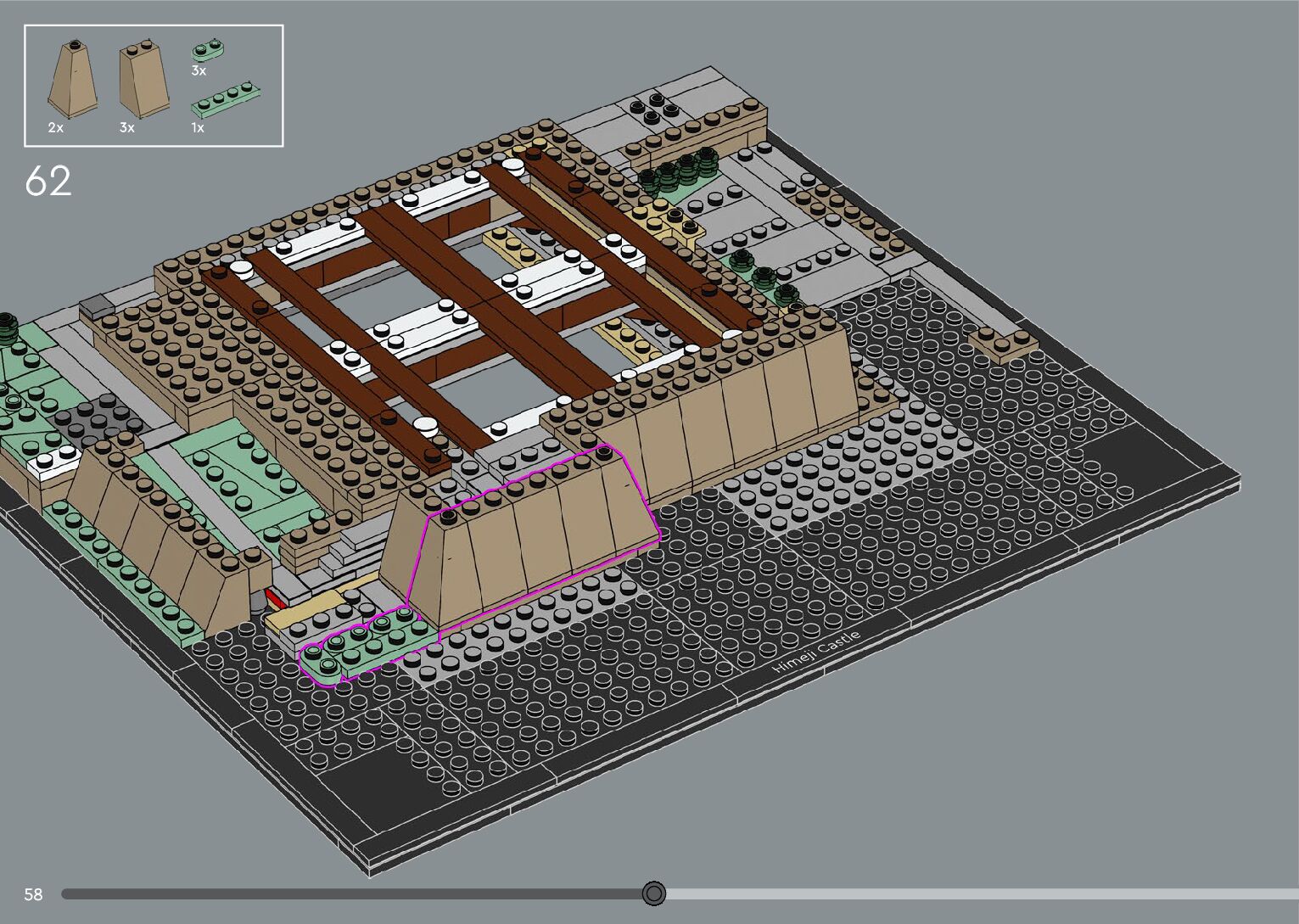Click the Himeji Castle nameplate tile
Image resolution: width=1299 pixels, height=924 pixels.
pos(816,652)
